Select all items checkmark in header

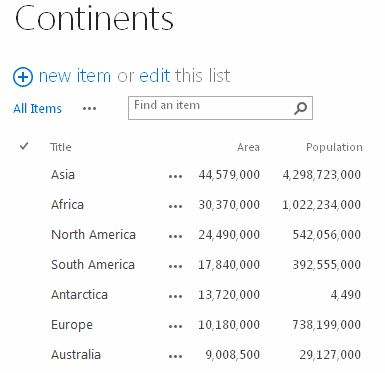point(24,146)
